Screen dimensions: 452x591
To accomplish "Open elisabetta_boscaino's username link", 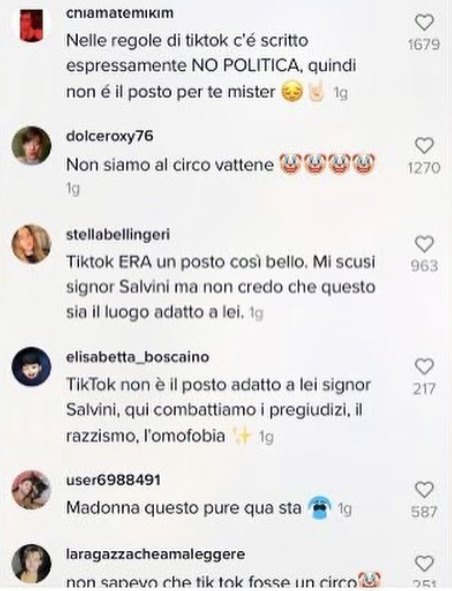I will point(138,357).
